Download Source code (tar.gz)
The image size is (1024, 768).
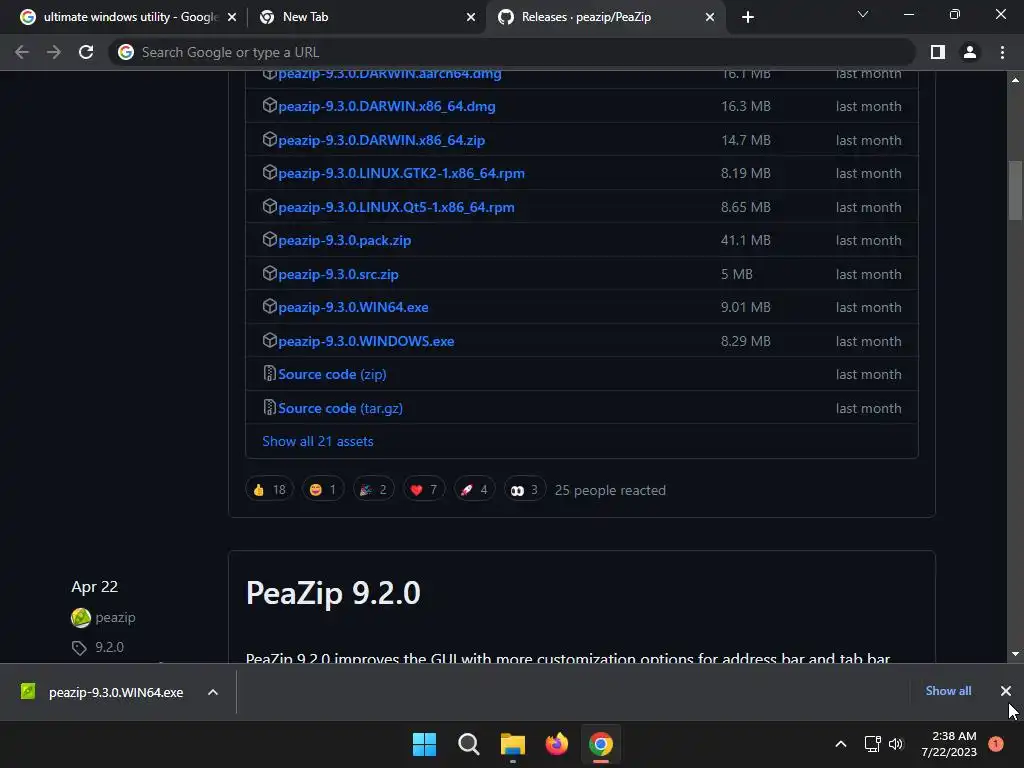coord(340,409)
